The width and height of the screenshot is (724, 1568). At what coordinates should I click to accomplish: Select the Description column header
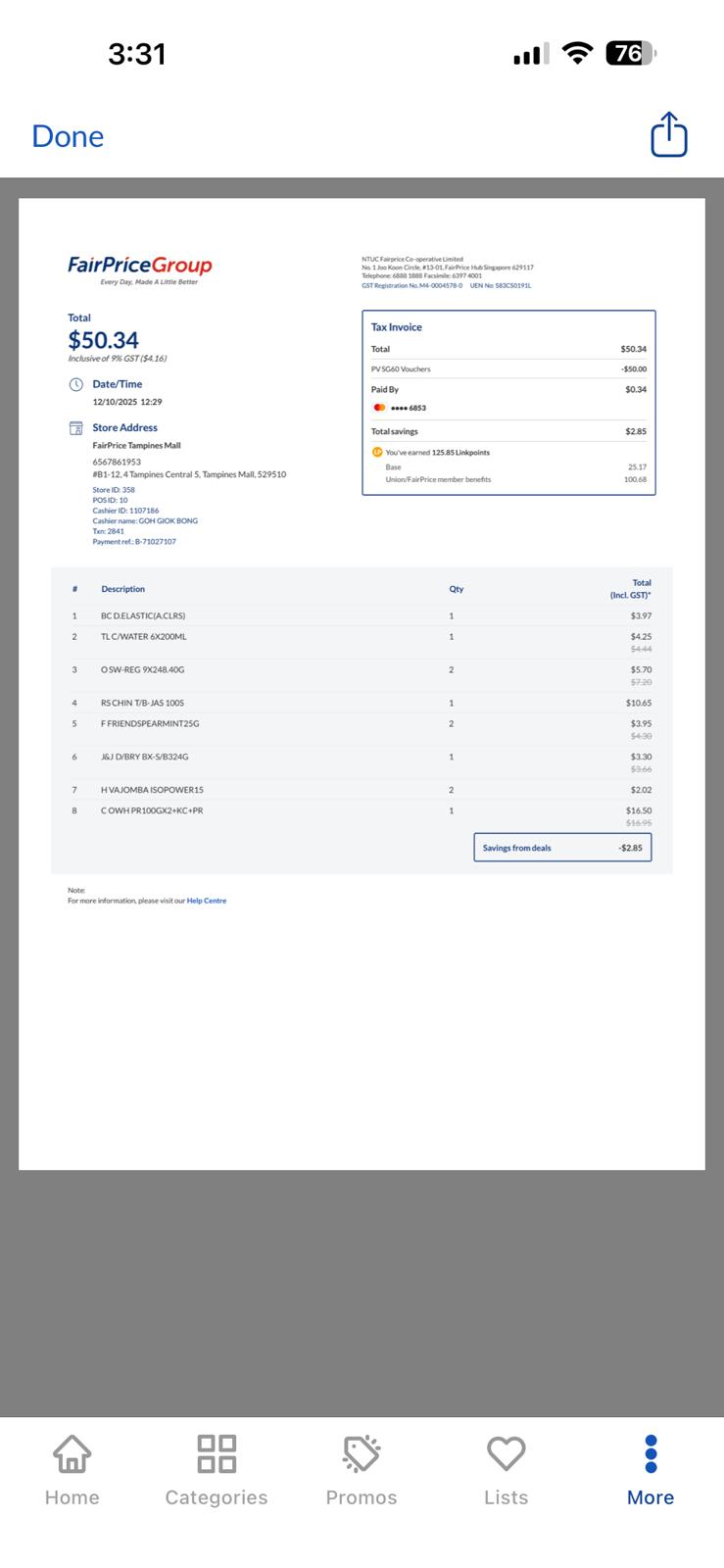[122, 589]
